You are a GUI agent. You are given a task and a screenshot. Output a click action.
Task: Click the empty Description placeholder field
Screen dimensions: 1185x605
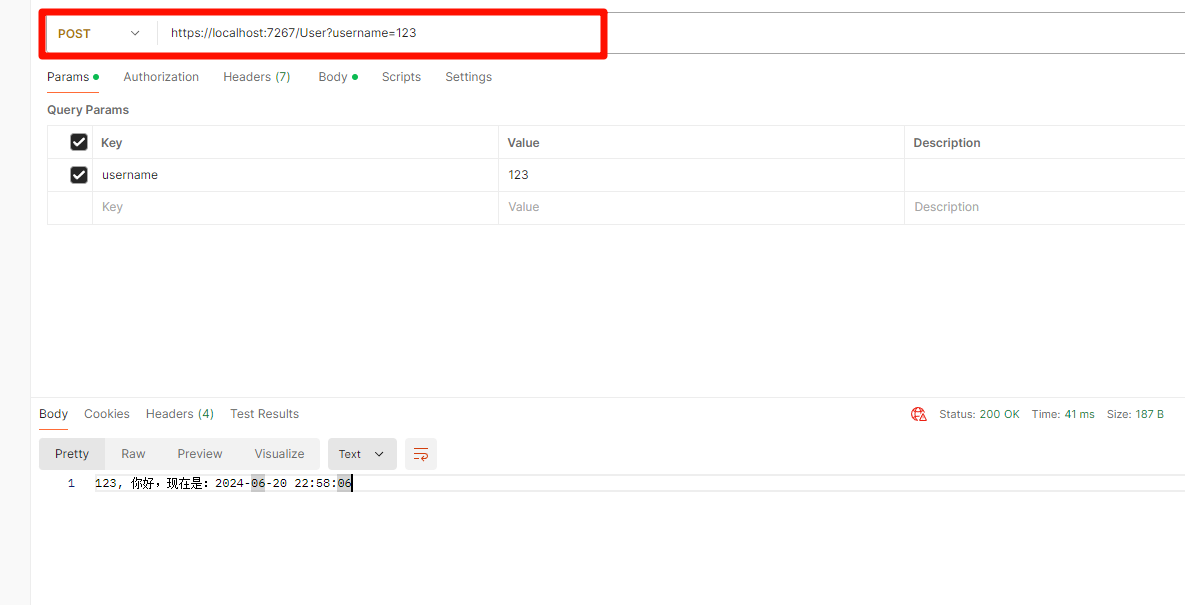[1044, 207]
